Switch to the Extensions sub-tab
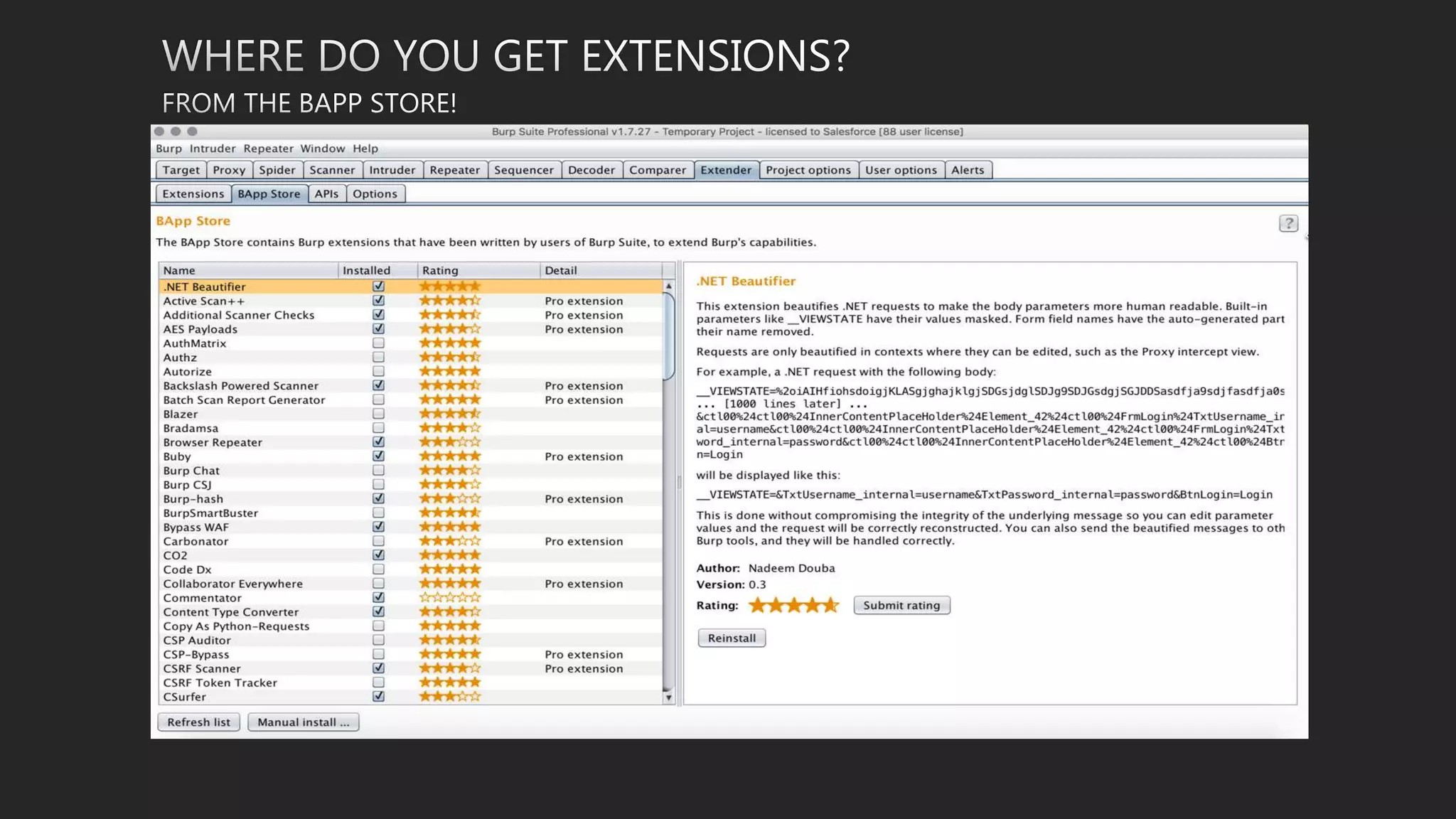This screenshot has height=819, width=1456. [x=193, y=193]
